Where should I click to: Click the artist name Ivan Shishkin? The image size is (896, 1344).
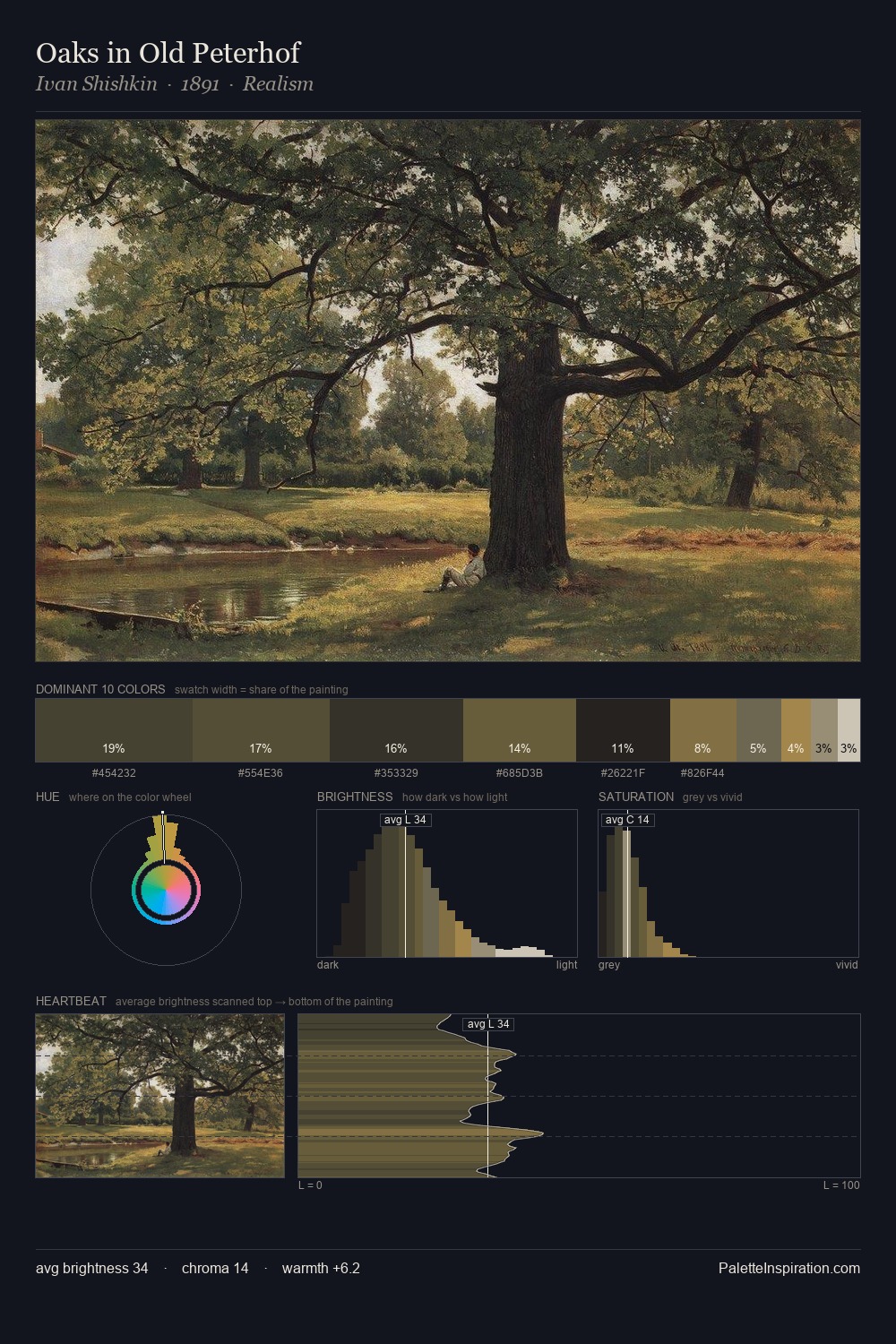[x=96, y=84]
